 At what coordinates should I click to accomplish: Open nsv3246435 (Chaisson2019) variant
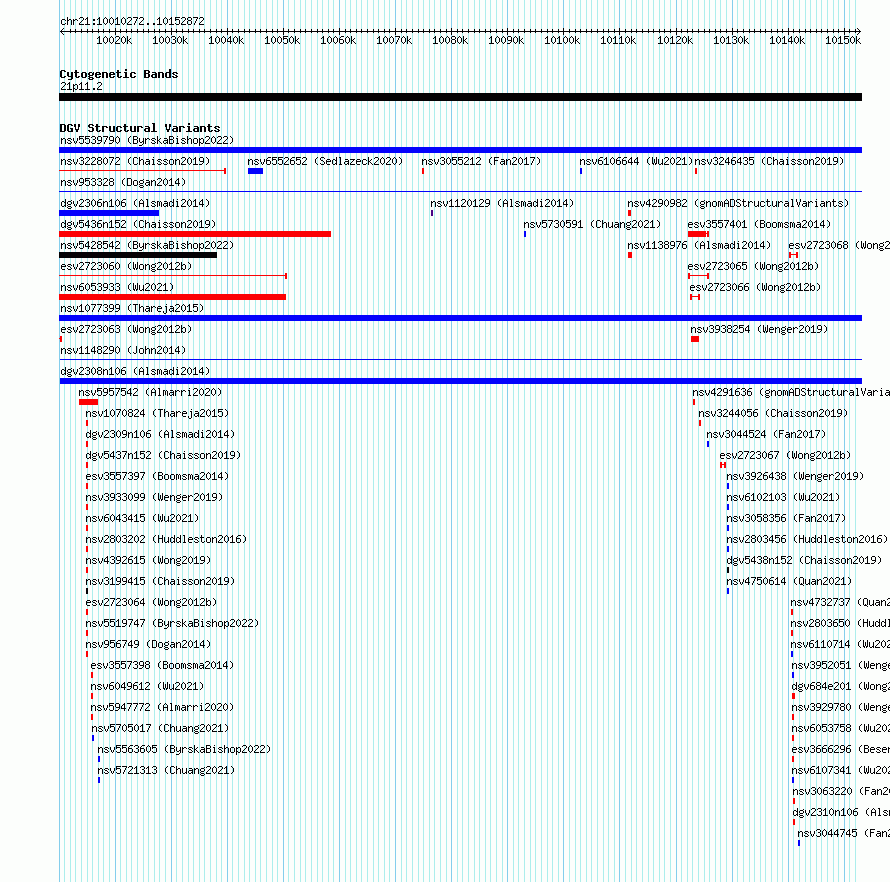point(769,161)
